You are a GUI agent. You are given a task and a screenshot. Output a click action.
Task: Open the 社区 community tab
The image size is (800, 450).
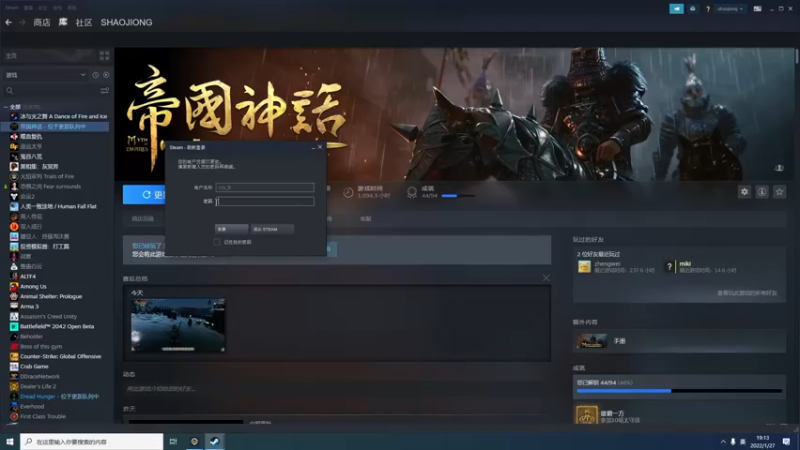[x=84, y=22]
